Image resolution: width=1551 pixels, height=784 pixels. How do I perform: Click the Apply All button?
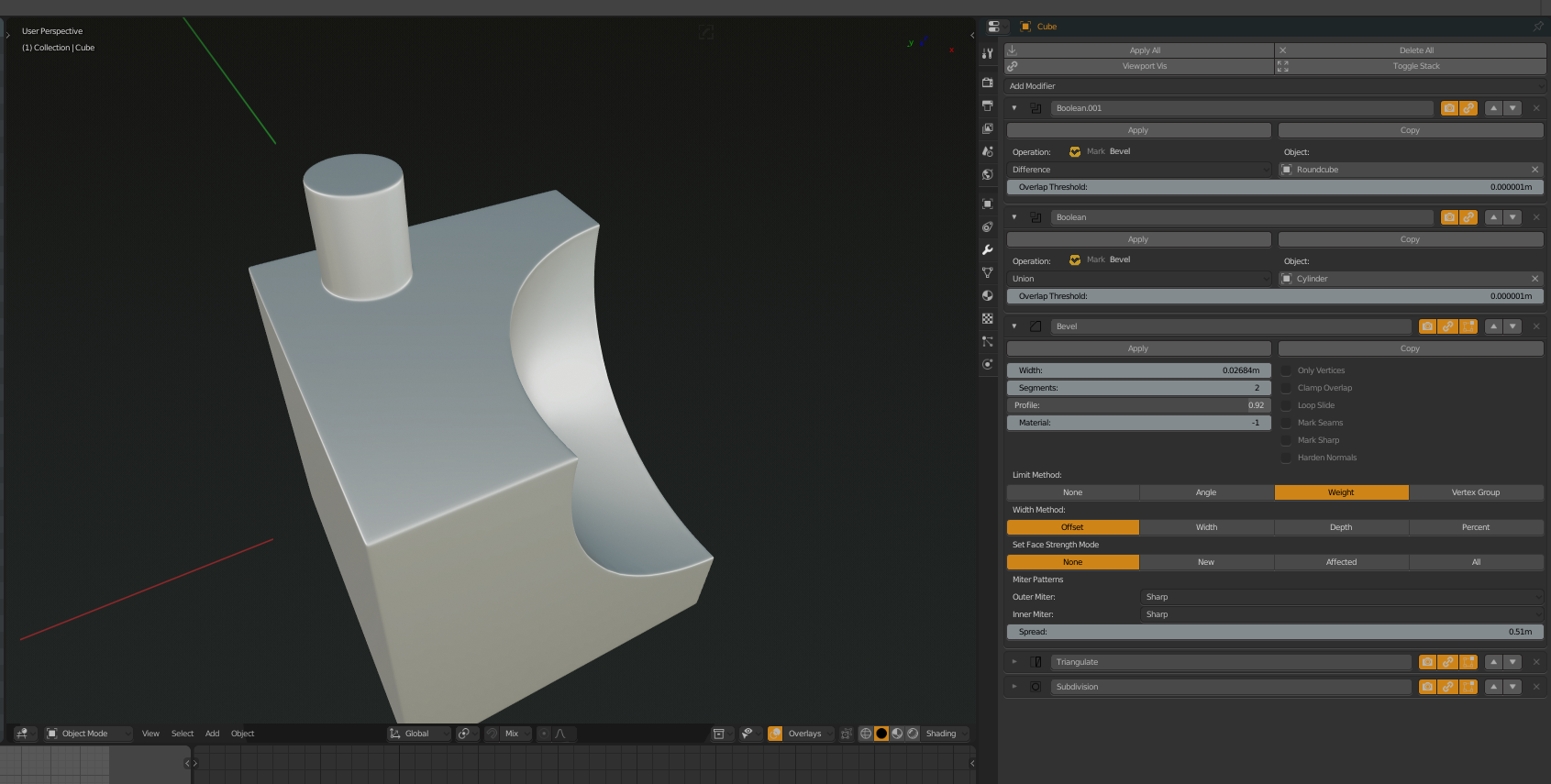tap(1139, 50)
